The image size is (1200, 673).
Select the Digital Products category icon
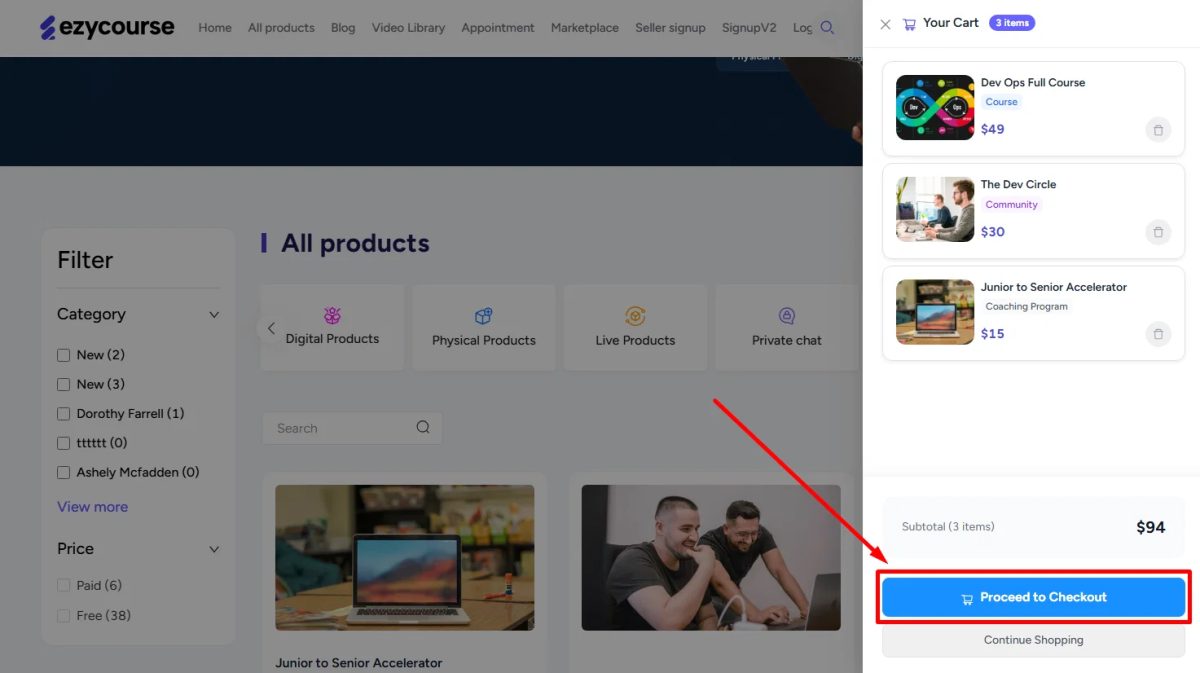coord(333,316)
